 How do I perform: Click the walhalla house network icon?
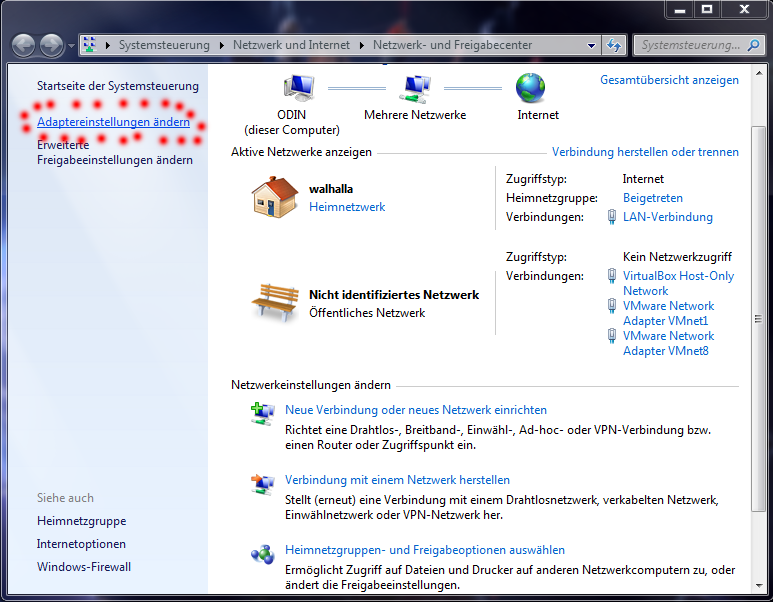pyautogui.click(x=275, y=197)
